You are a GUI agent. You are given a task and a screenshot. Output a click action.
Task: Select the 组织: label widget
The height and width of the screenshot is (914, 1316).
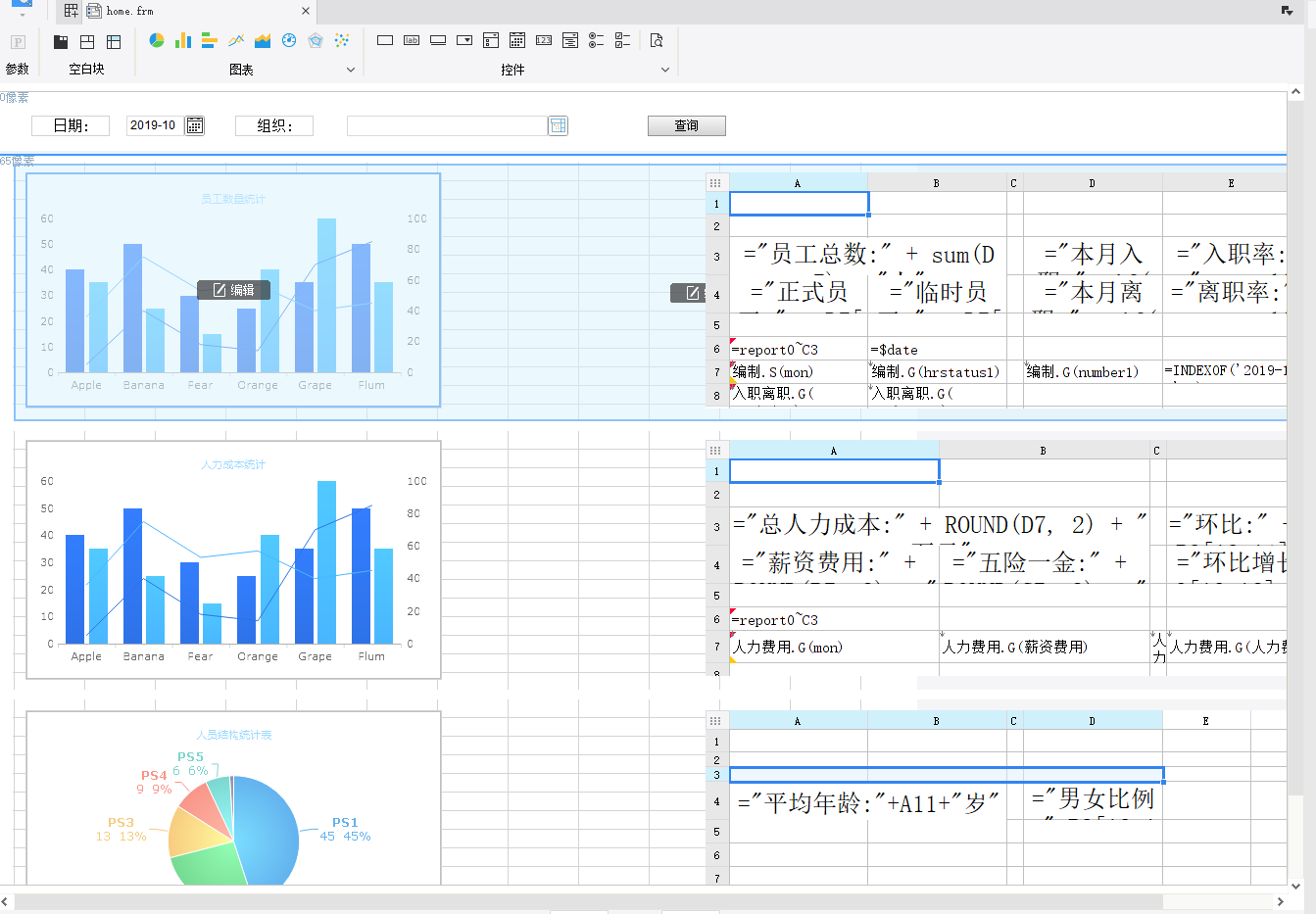click(274, 125)
